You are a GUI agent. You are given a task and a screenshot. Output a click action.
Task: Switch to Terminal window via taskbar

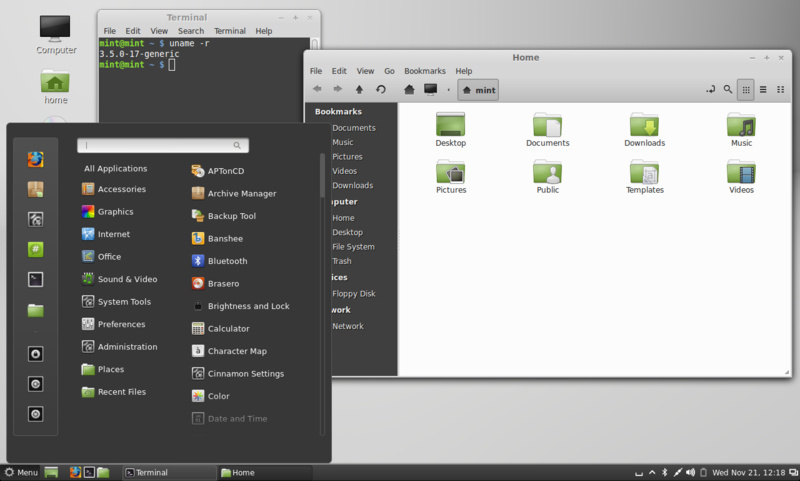click(168, 472)
